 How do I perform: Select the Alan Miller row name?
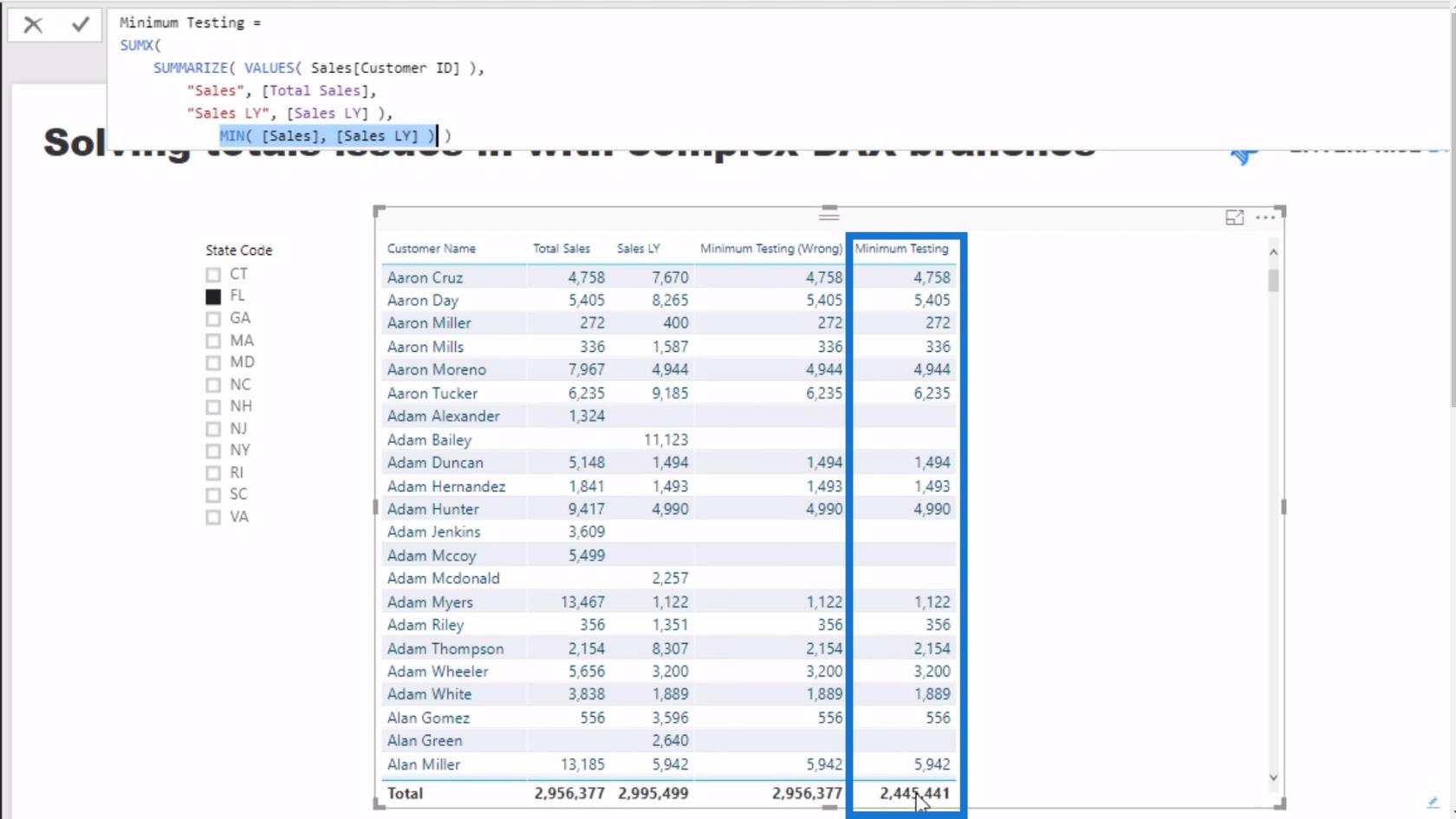[424, 764]
